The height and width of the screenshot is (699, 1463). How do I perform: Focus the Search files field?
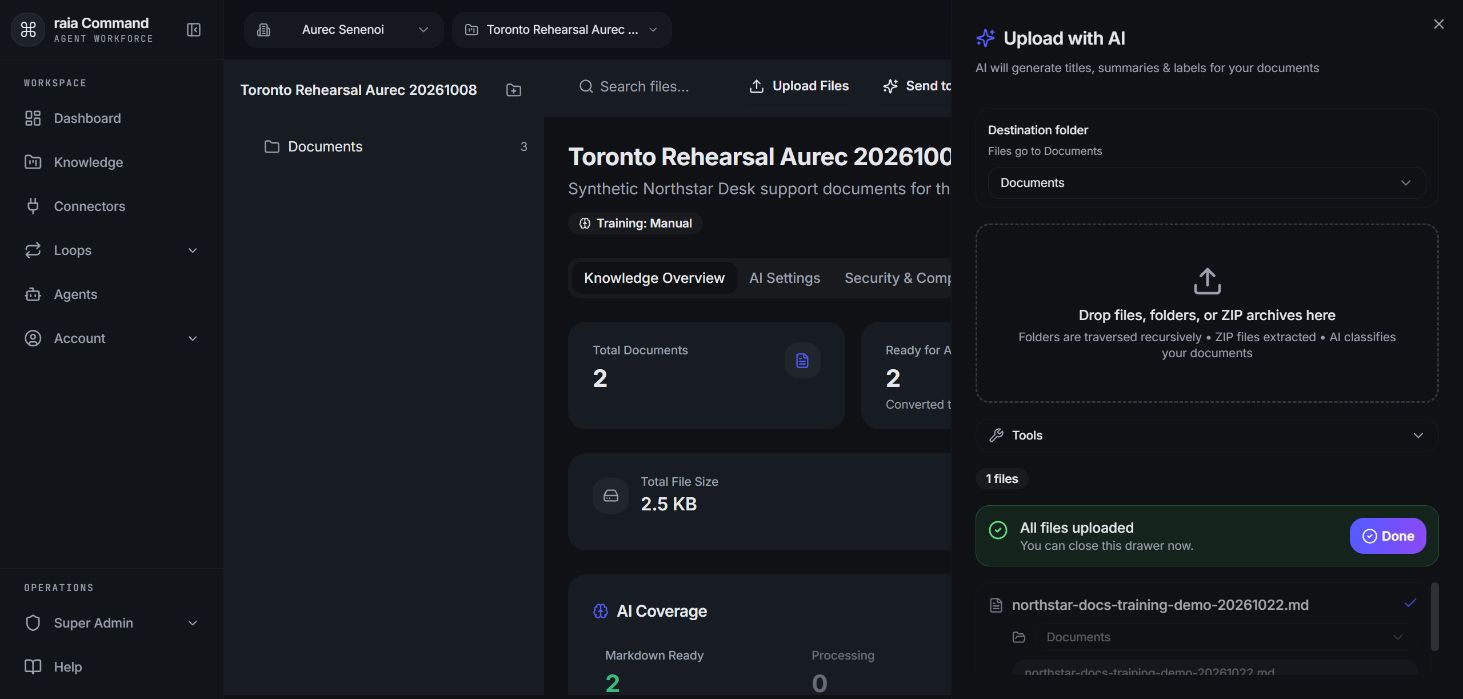[x=652, y=86]
